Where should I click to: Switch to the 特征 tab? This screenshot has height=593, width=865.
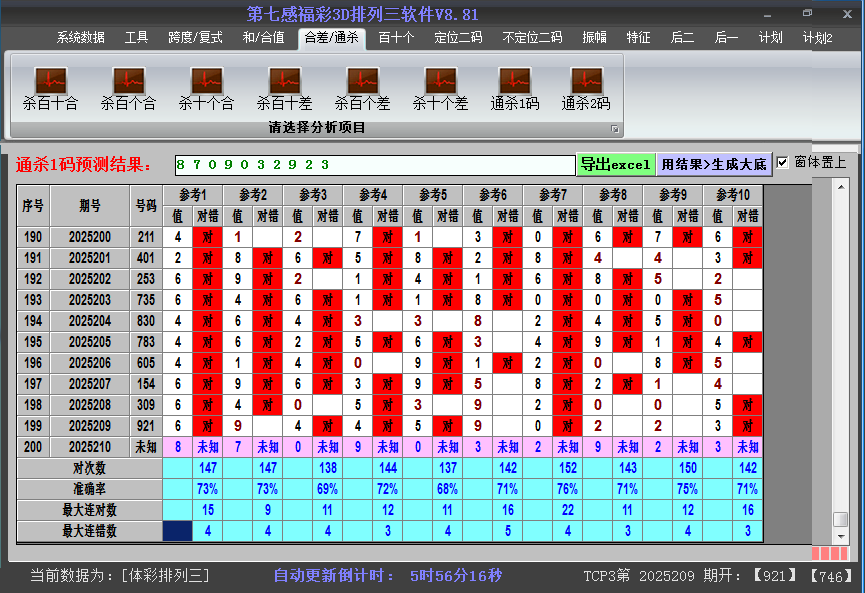638,38
